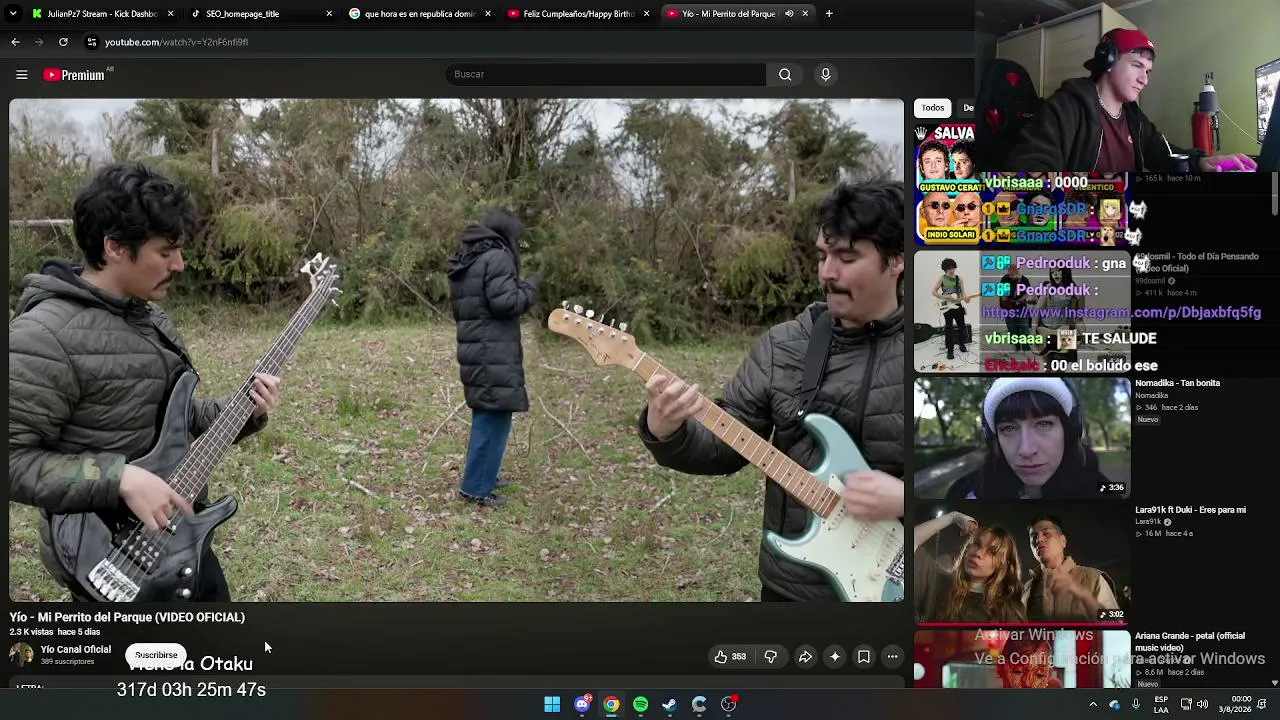1280x720 pixels.
Task: Mute the tab via speaker icon
Action: [789, 14]
